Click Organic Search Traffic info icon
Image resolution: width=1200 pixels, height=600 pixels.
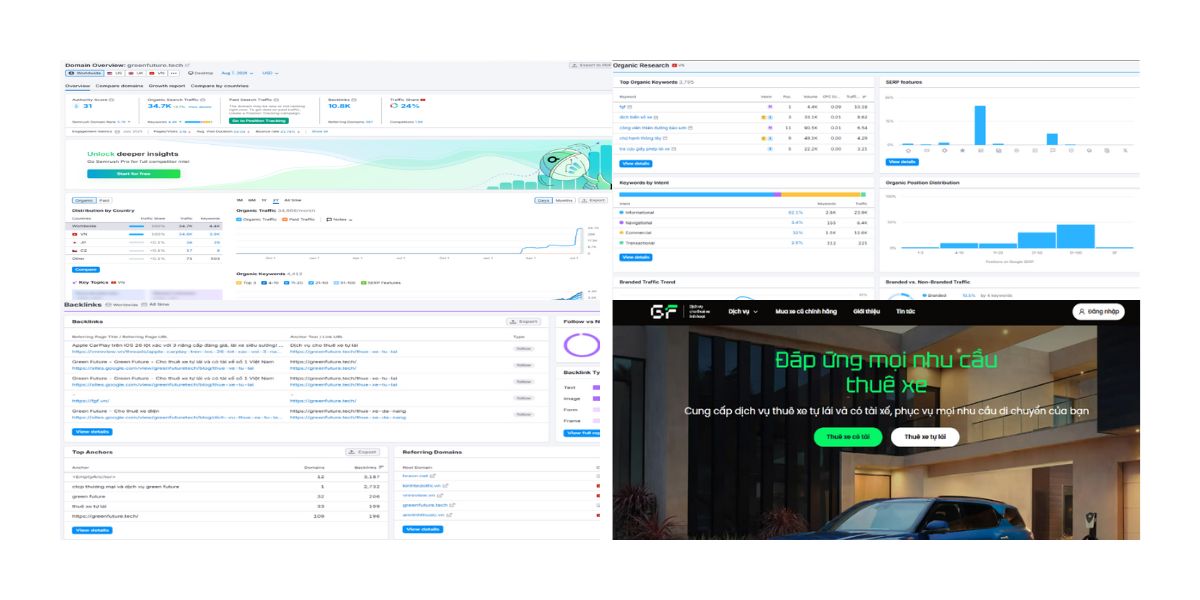click(x=203, y=99)
